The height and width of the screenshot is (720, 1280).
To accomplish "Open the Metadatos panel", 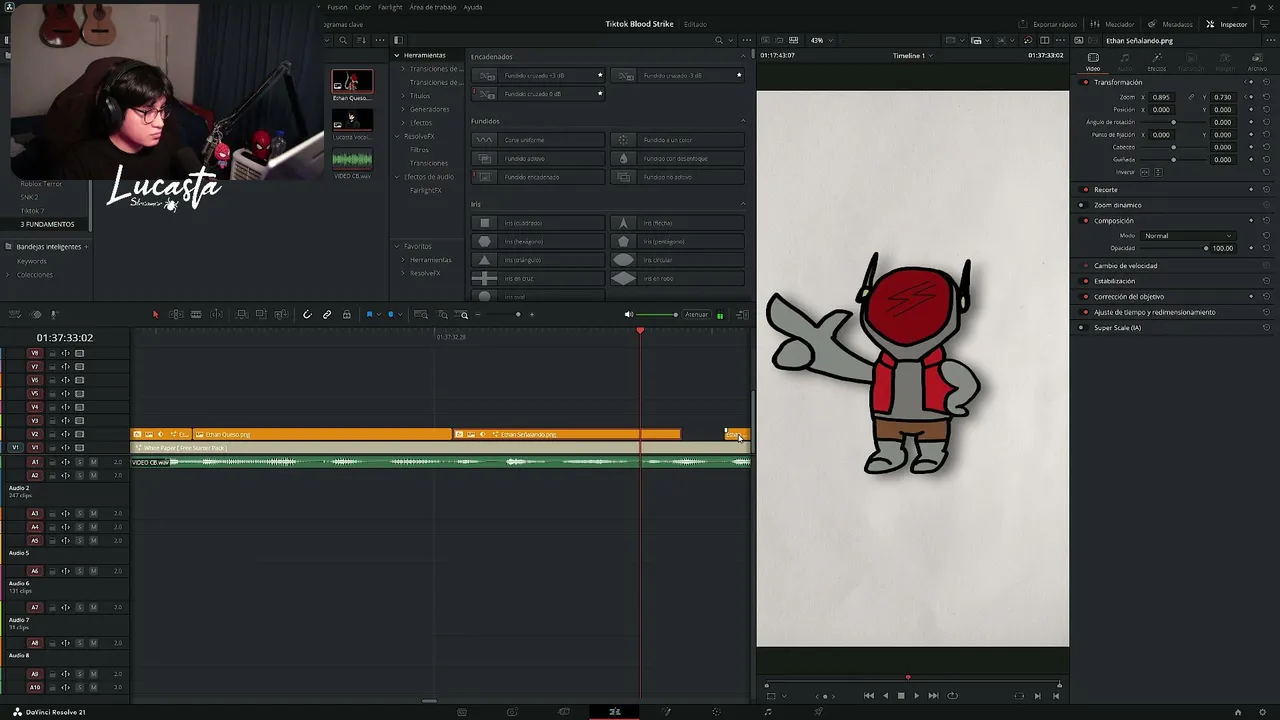I will (x=1170, y=24).
